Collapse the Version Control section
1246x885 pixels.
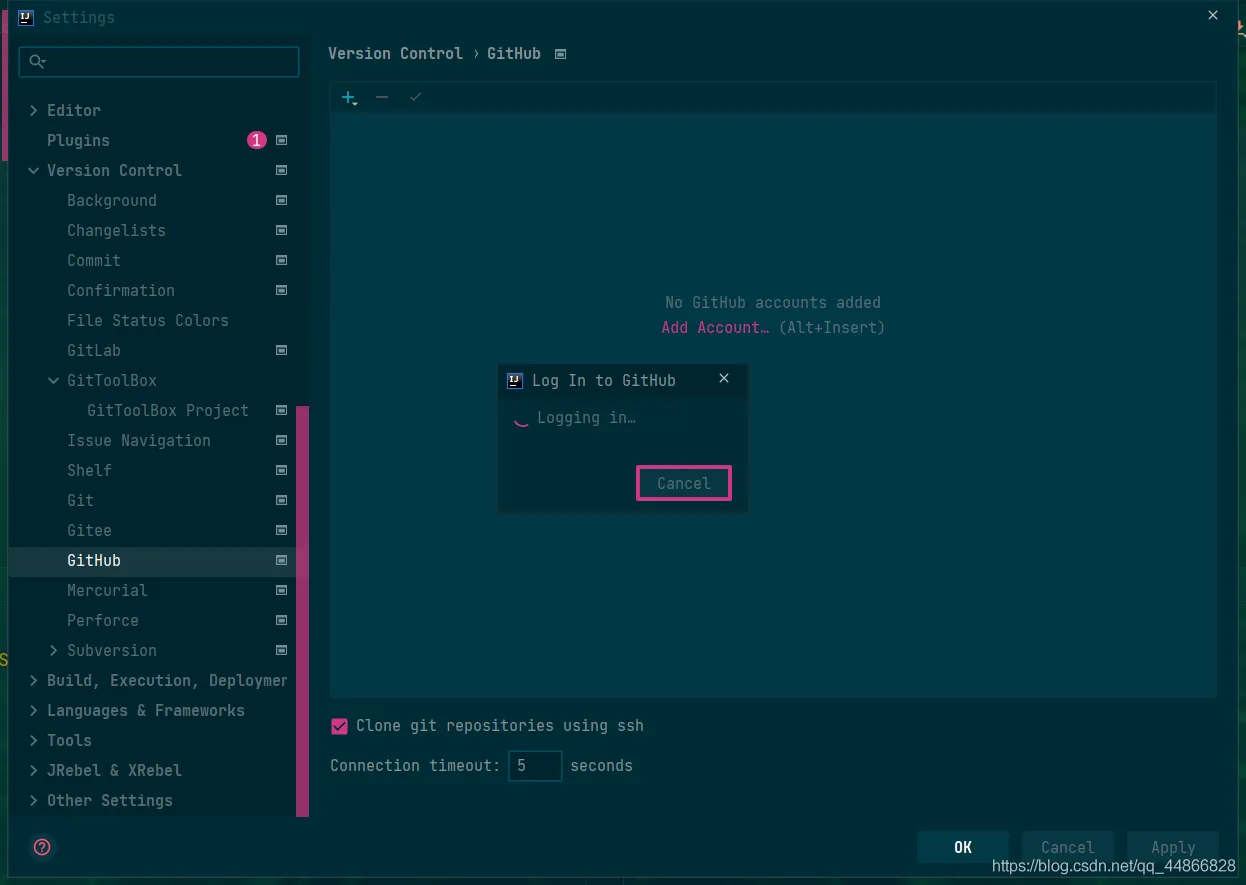click(34, 170)
